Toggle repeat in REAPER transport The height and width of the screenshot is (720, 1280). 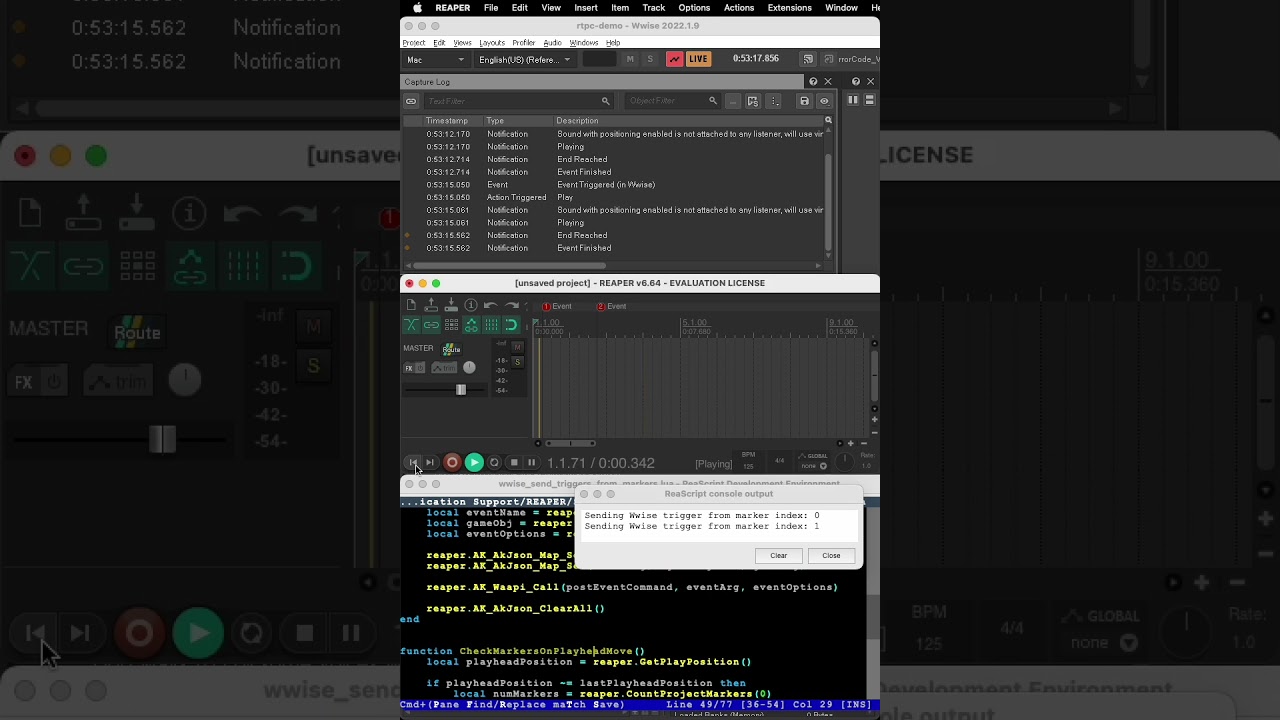[x=494, y=462]
